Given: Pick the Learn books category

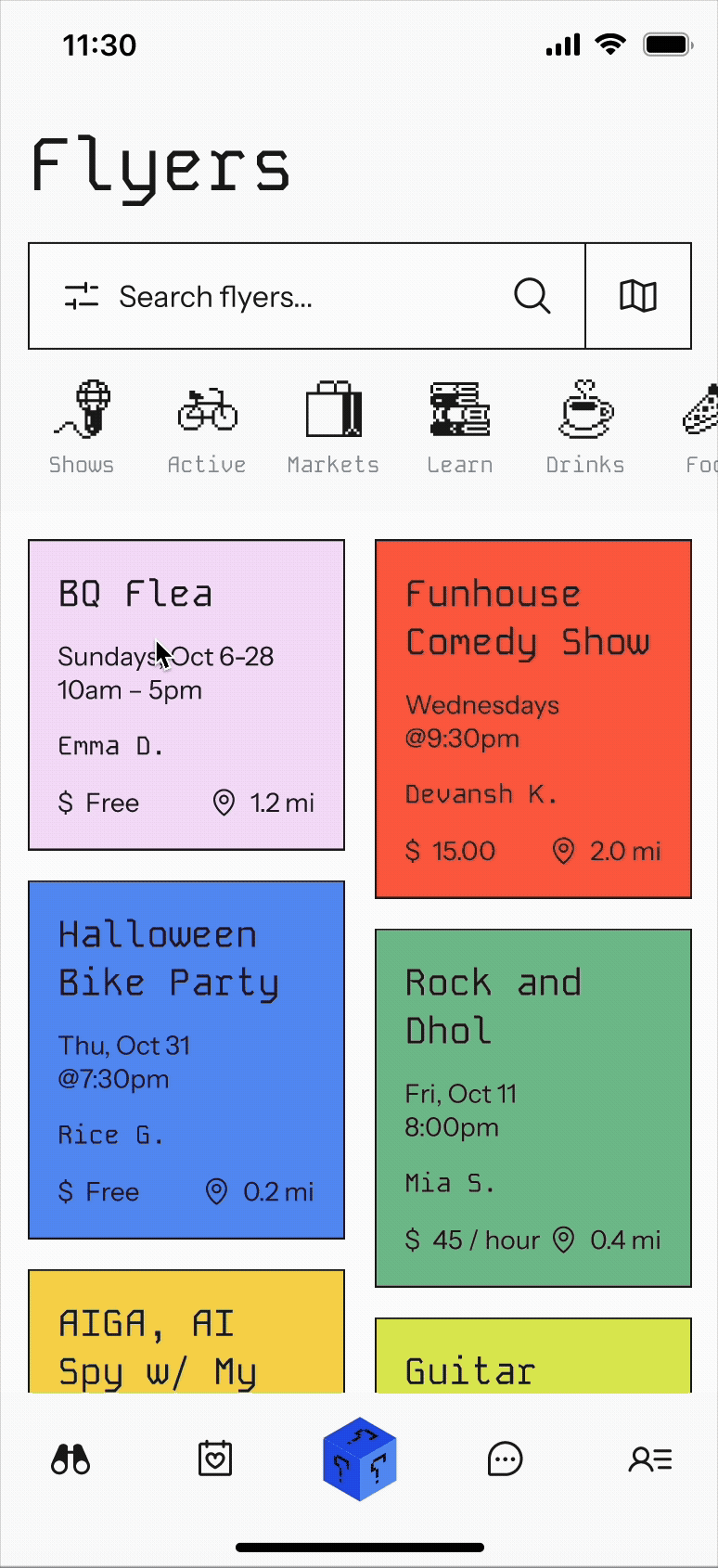Looking at the screenshot, I should pos(459,427).
